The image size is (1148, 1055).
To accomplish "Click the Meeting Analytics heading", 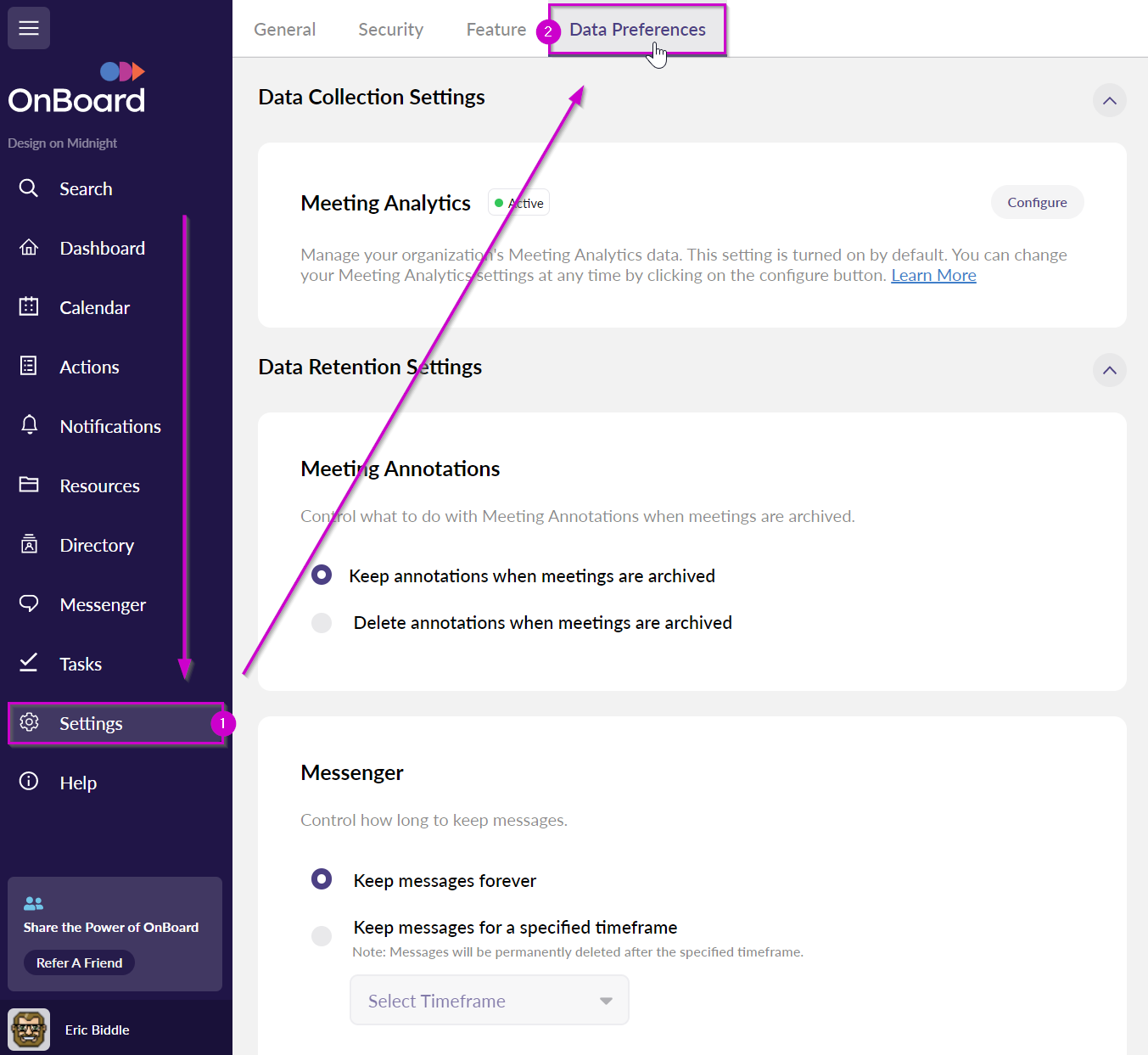I will pyautogui.click(x=385, y=203).
